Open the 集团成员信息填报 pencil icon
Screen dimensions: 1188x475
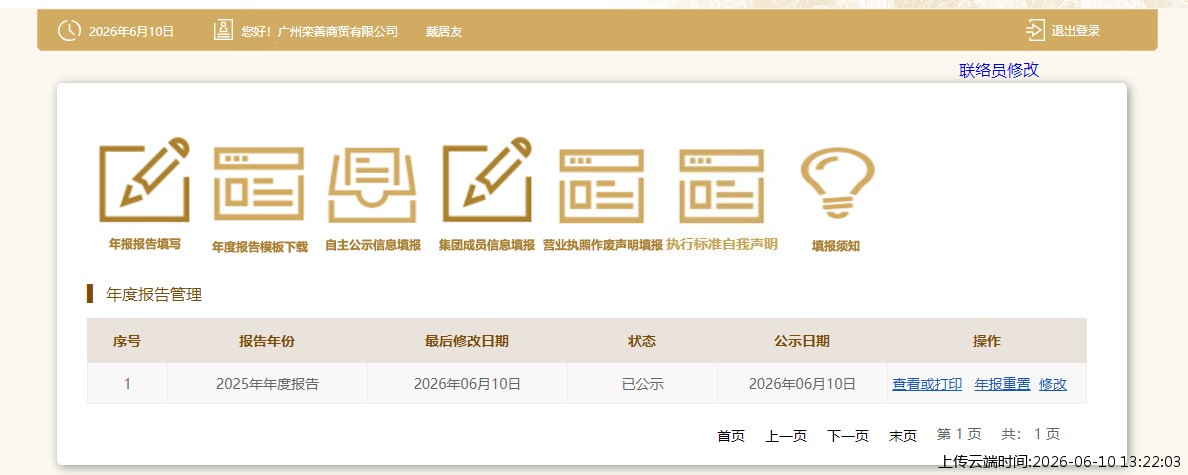coord(487,180)
